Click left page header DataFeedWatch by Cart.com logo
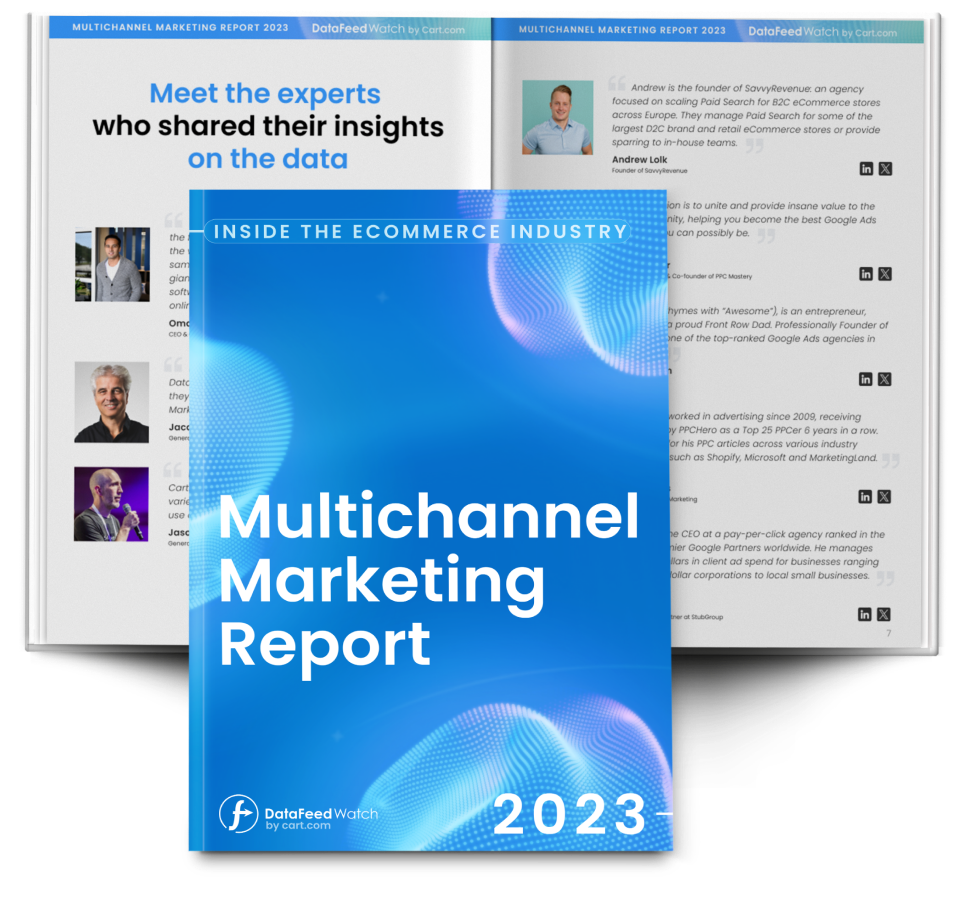The width and height of the screenshot is (978, 900). pos(388,29)
